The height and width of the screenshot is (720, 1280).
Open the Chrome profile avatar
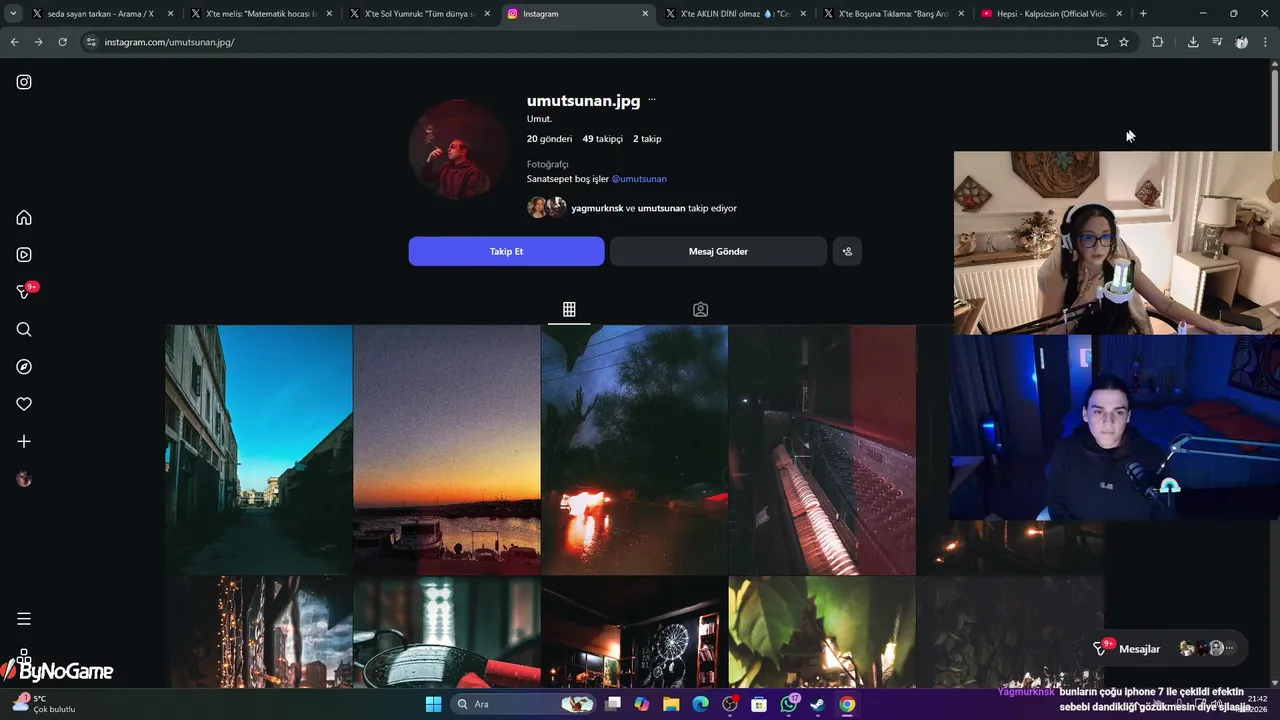click(1241, 42)
